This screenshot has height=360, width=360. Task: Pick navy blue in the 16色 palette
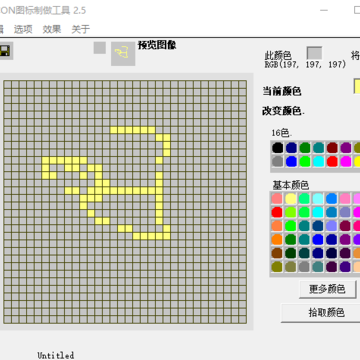coord(291,147)
